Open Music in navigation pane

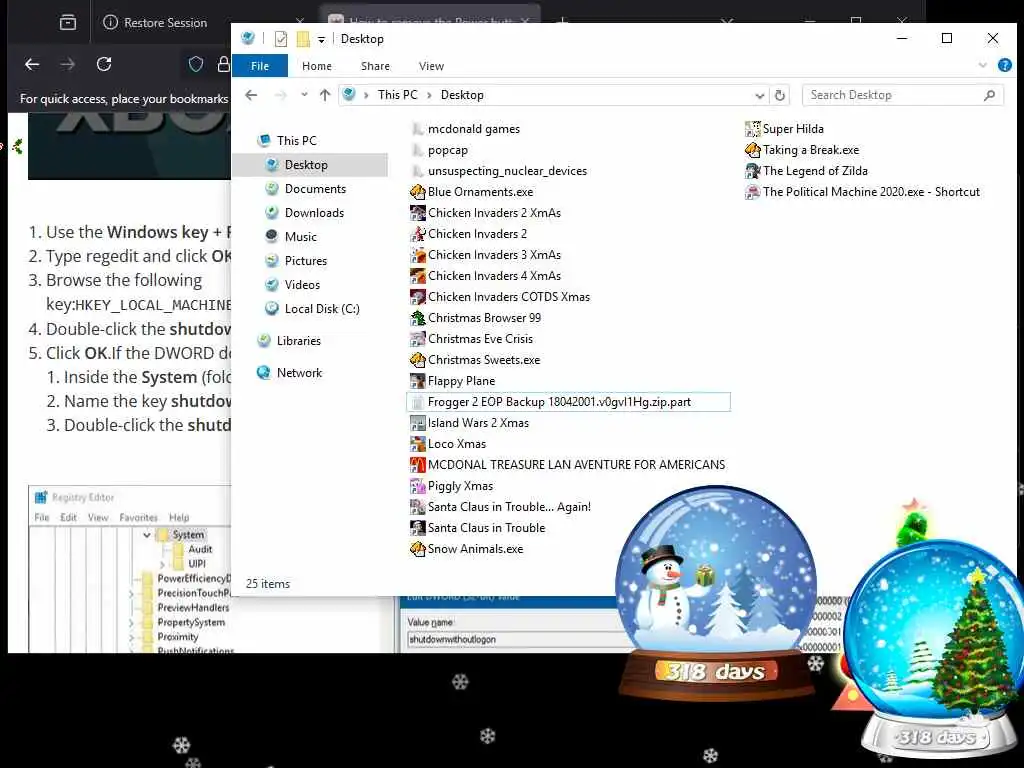(x=300, y=237)
